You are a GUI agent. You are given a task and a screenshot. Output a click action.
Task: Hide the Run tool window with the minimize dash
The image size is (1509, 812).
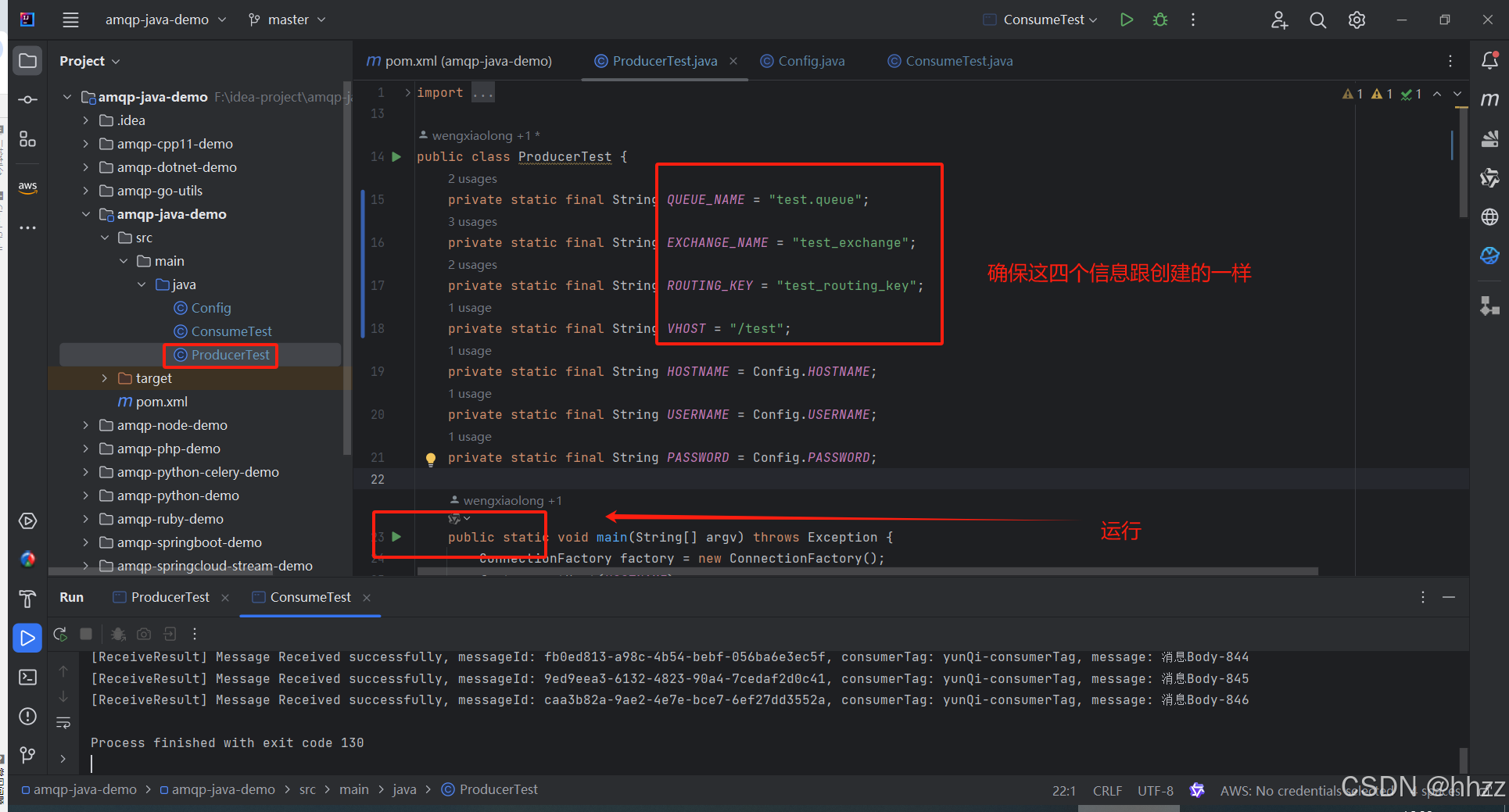click(1449, 597)
